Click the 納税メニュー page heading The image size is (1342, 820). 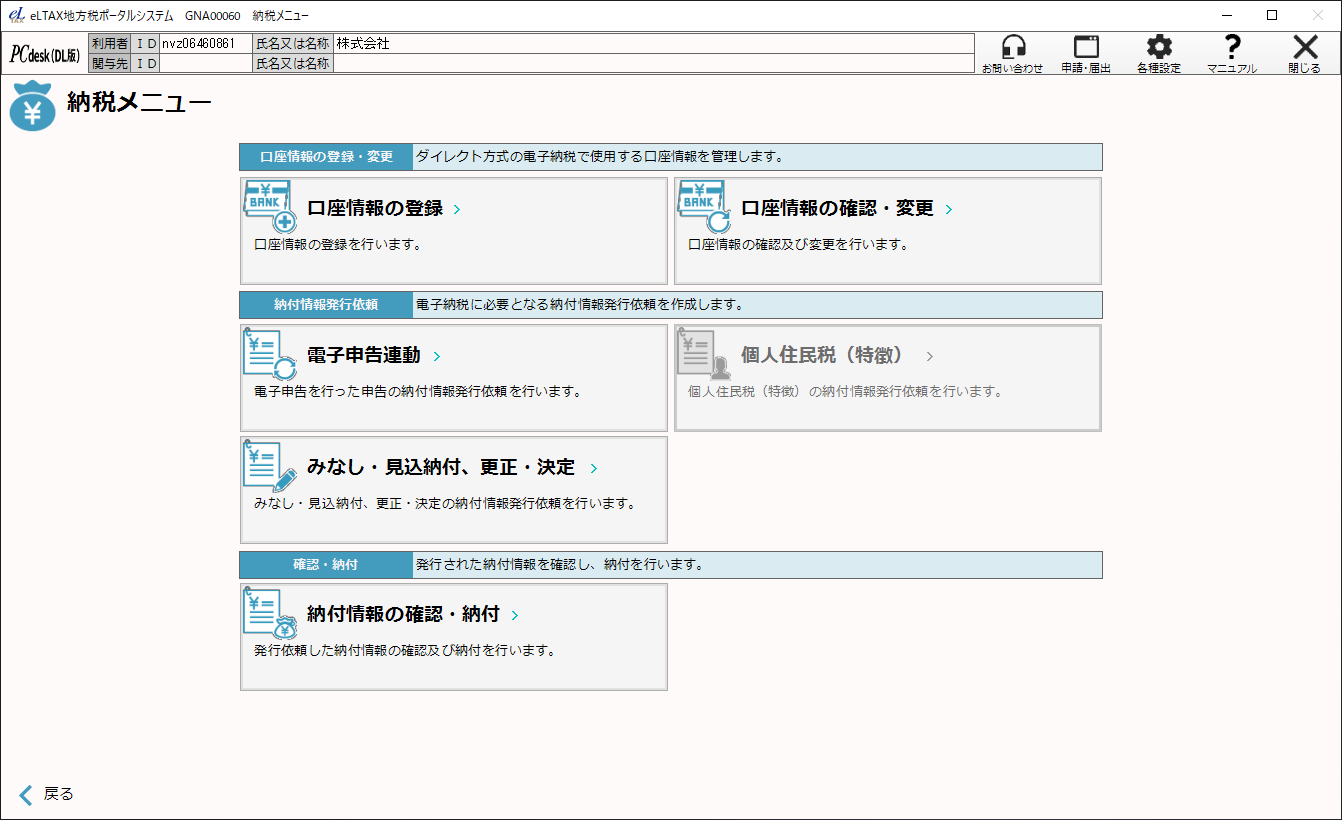(139, 102)
